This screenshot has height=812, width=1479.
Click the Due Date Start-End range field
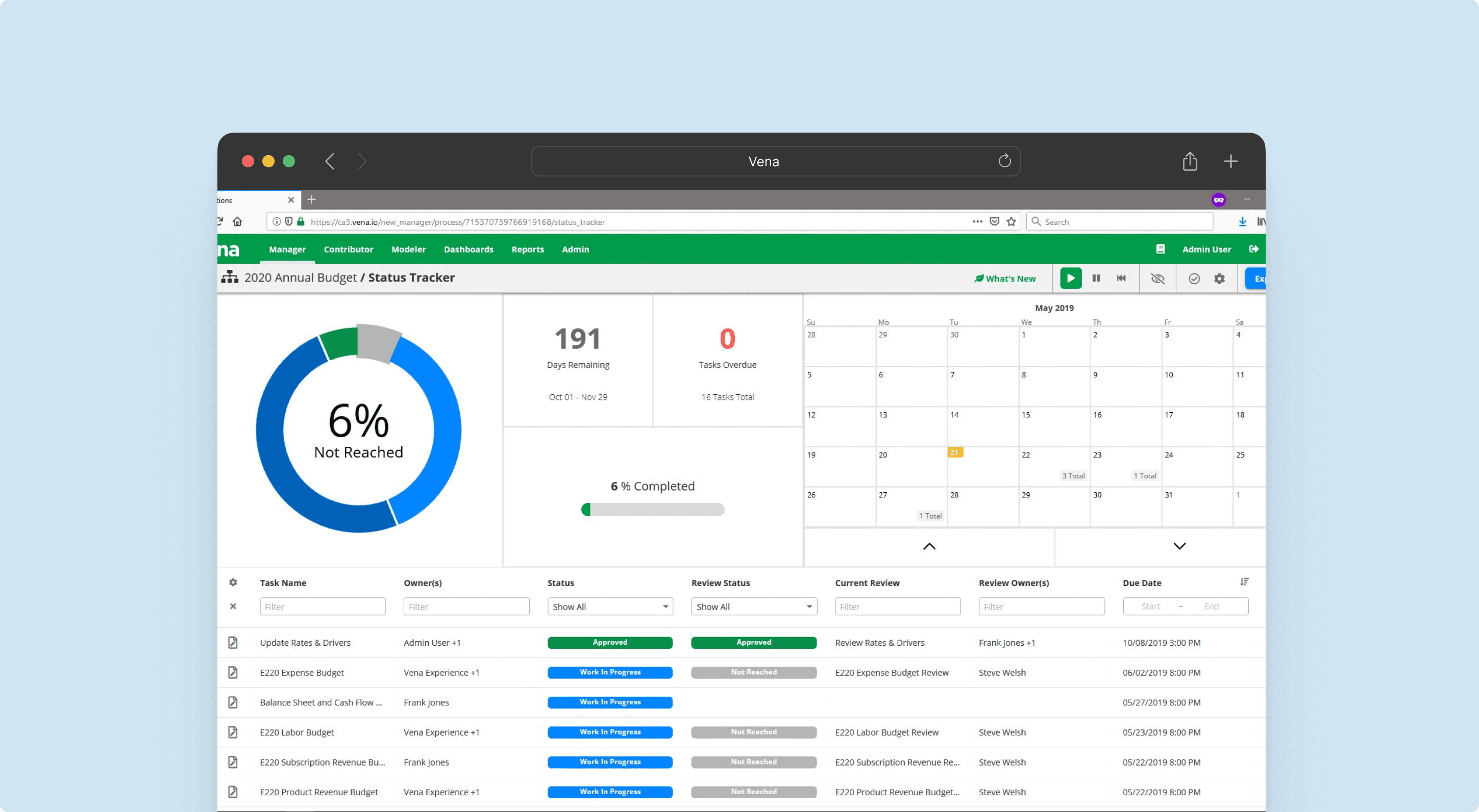pos(1185,606)
